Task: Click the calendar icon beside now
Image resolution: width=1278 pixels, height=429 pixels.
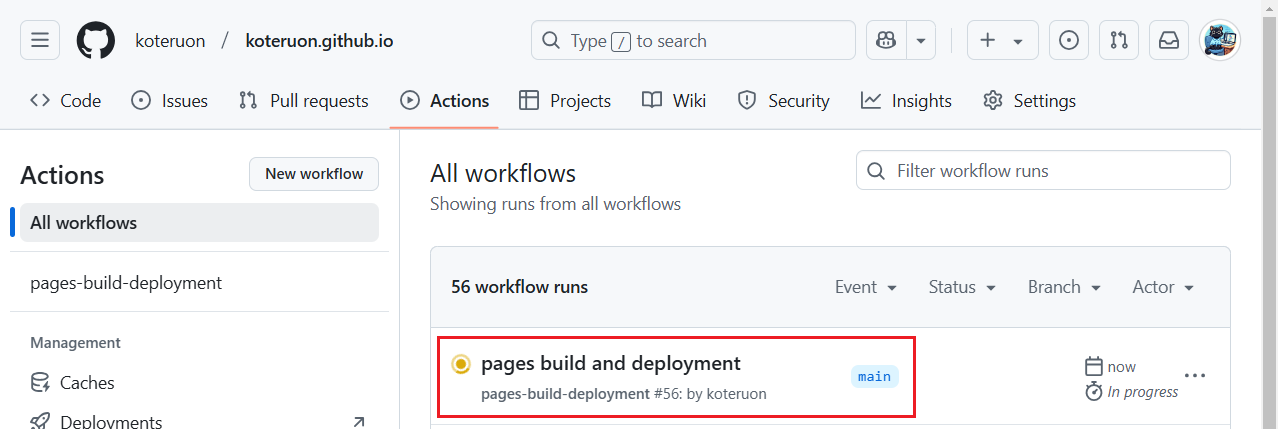Action: pyautogui.click(x=1094, y=366)
